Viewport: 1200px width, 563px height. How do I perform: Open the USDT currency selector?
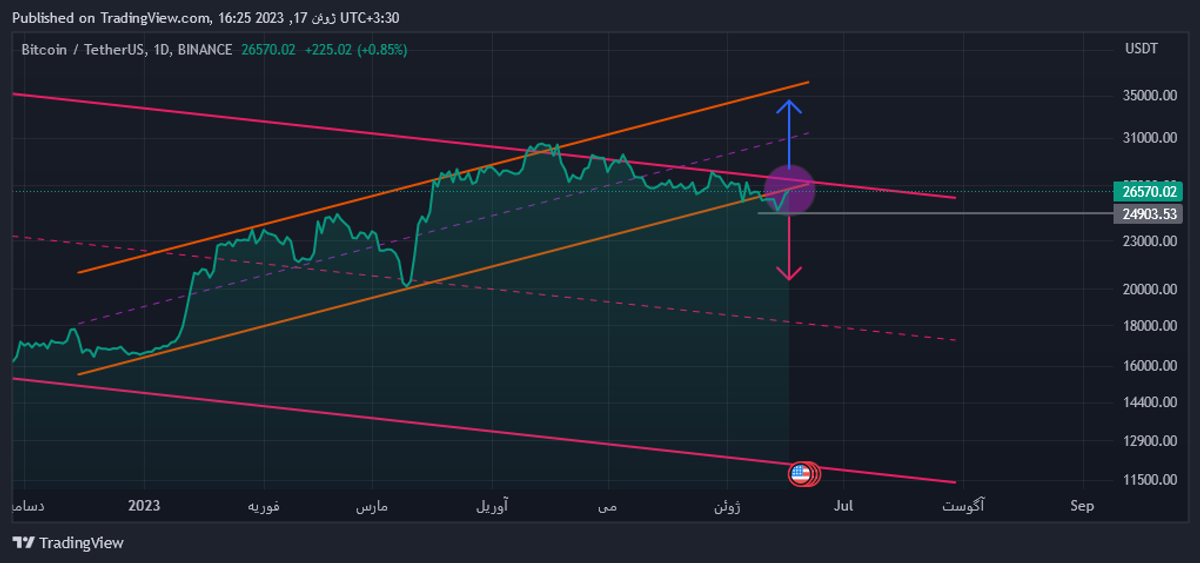pos(1141,49)
